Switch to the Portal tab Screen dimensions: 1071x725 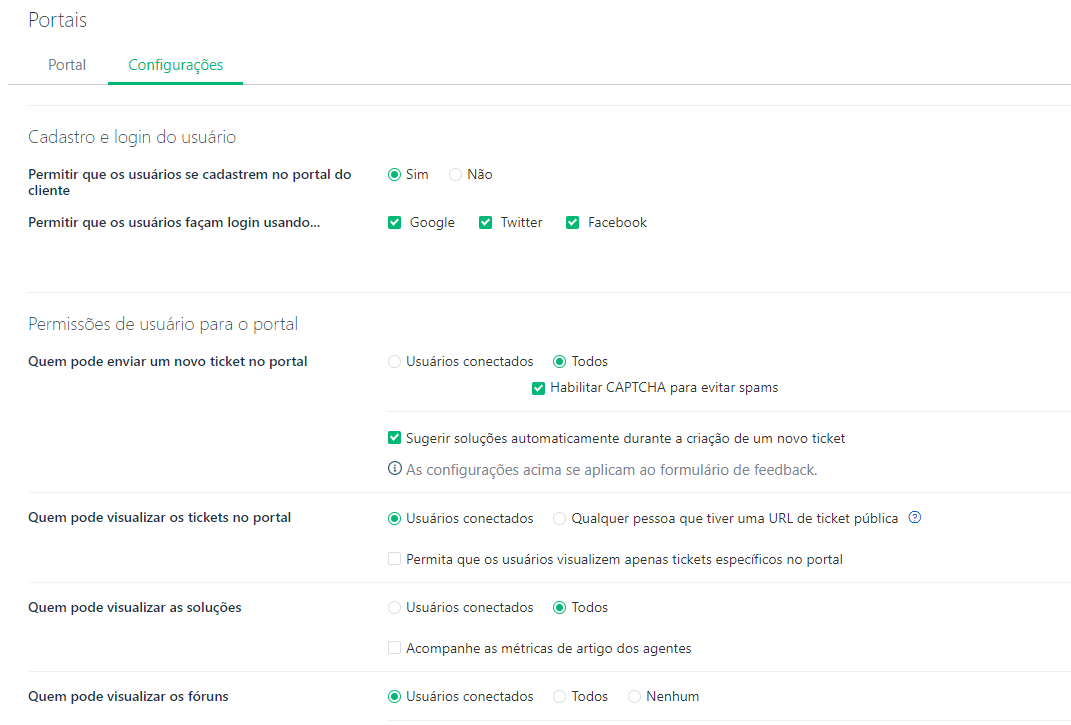coord(67,64)
